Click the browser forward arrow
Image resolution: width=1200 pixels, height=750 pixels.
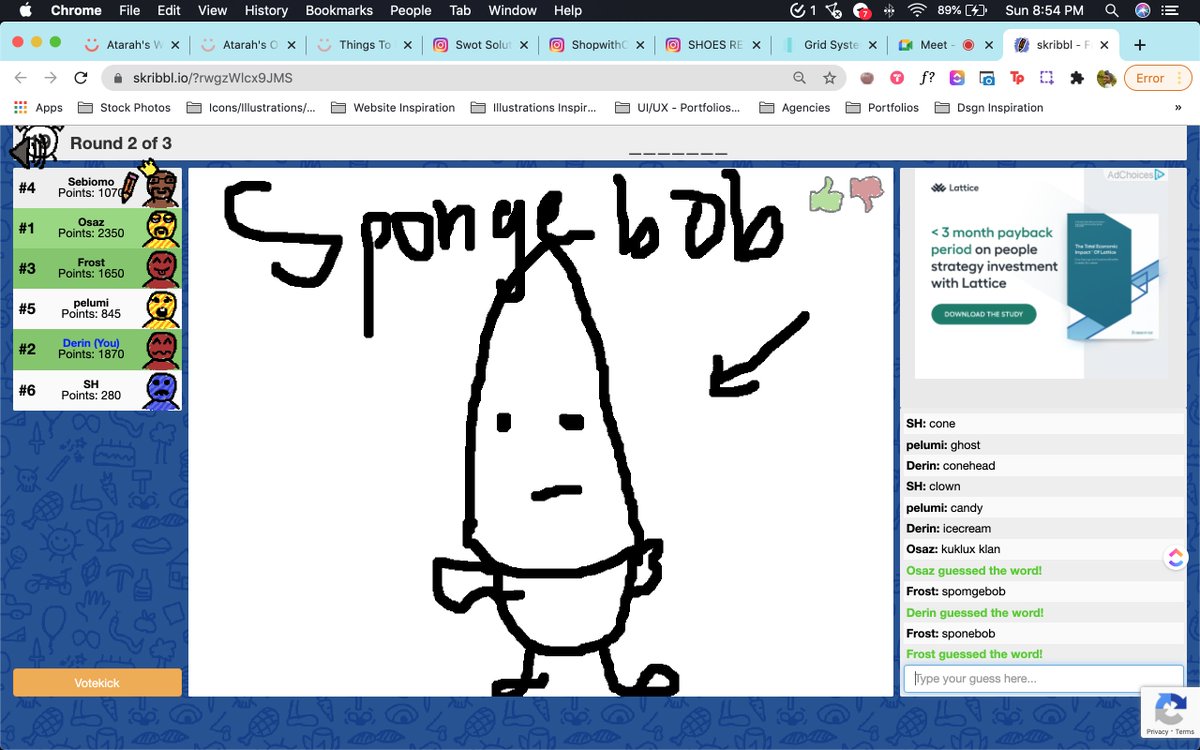[51, 78]
